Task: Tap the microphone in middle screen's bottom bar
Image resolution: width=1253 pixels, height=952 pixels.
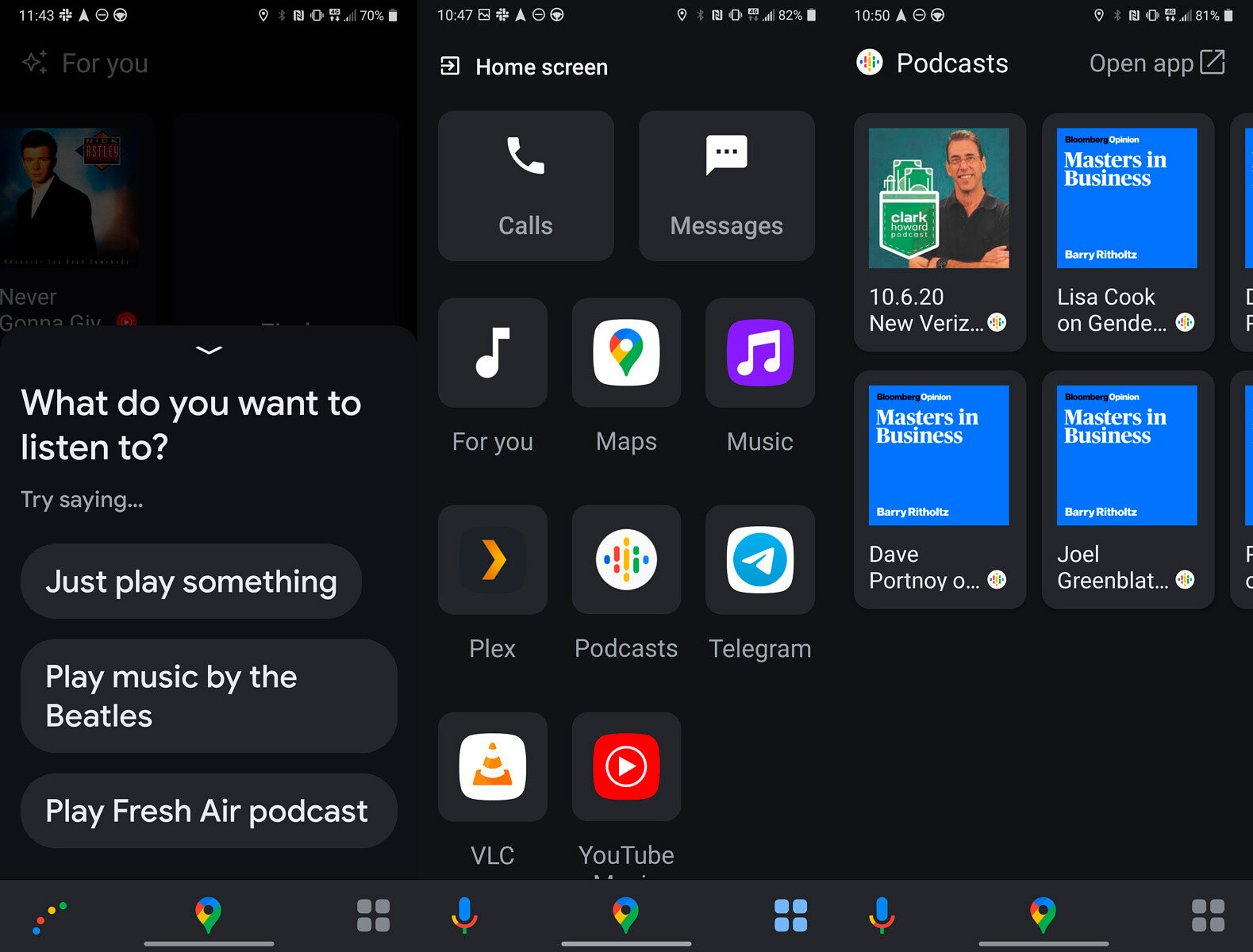Action: 464,915
